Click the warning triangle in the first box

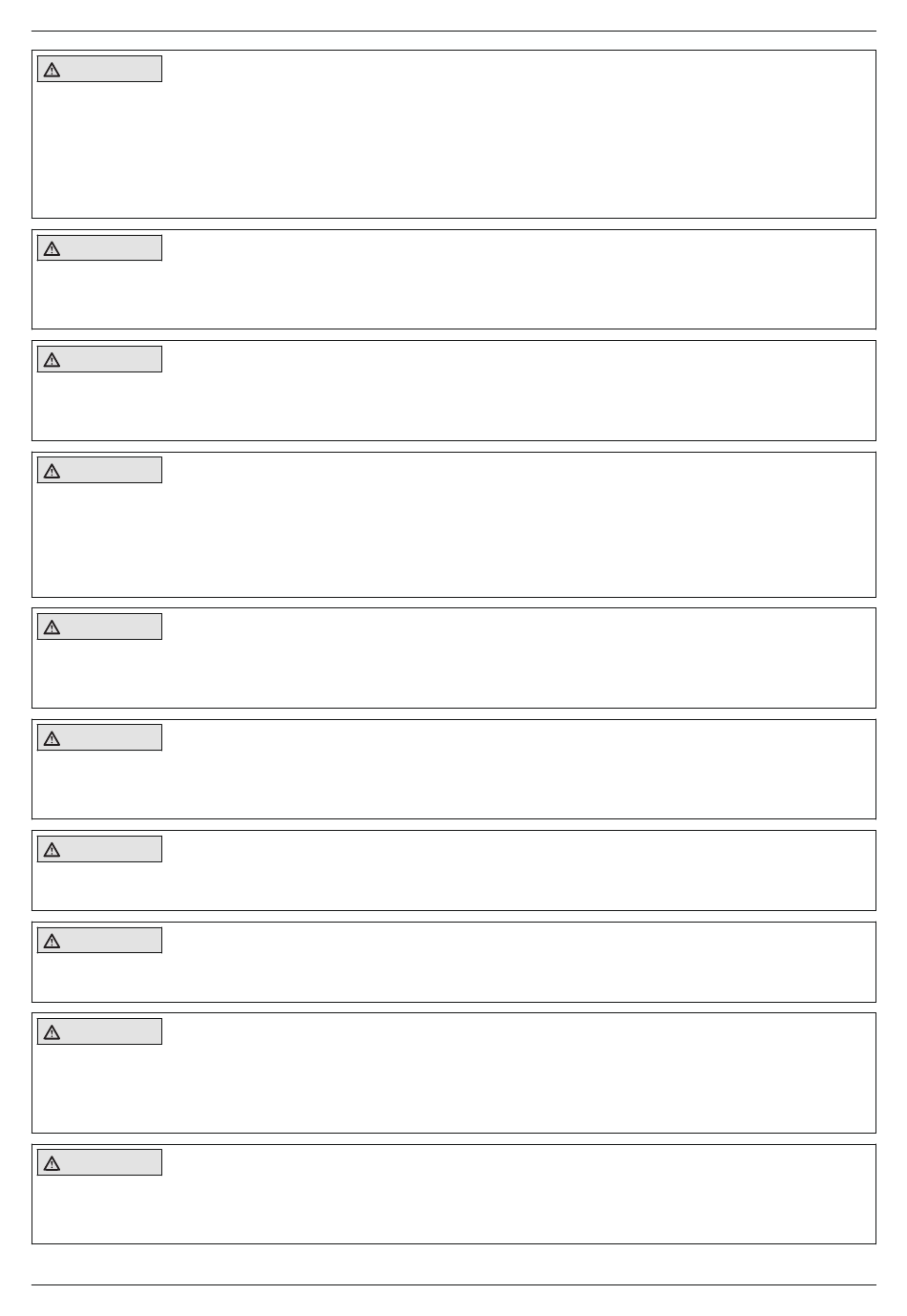click(52, 70)
